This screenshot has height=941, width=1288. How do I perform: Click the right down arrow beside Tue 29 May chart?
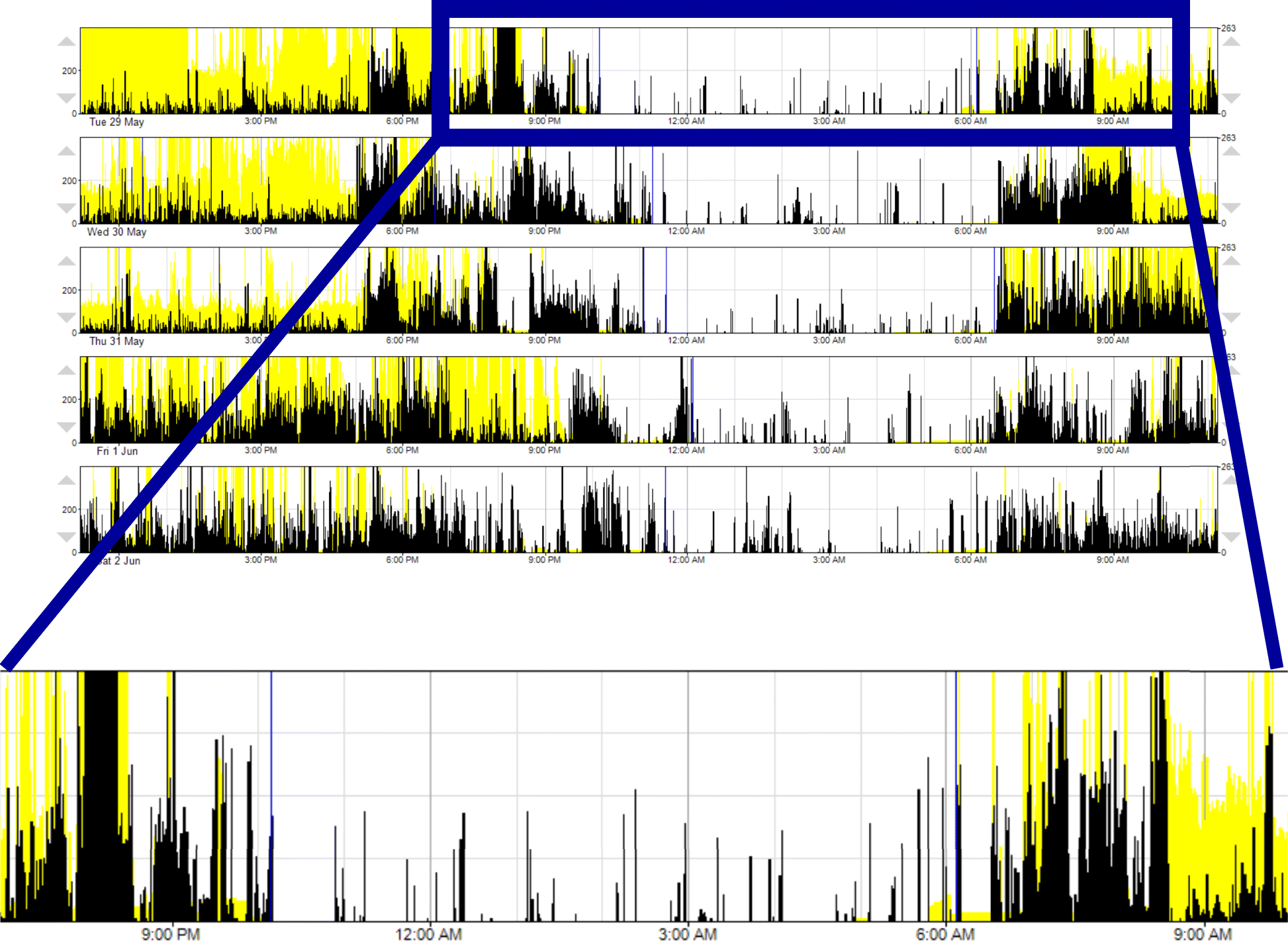coord(1230,98)
